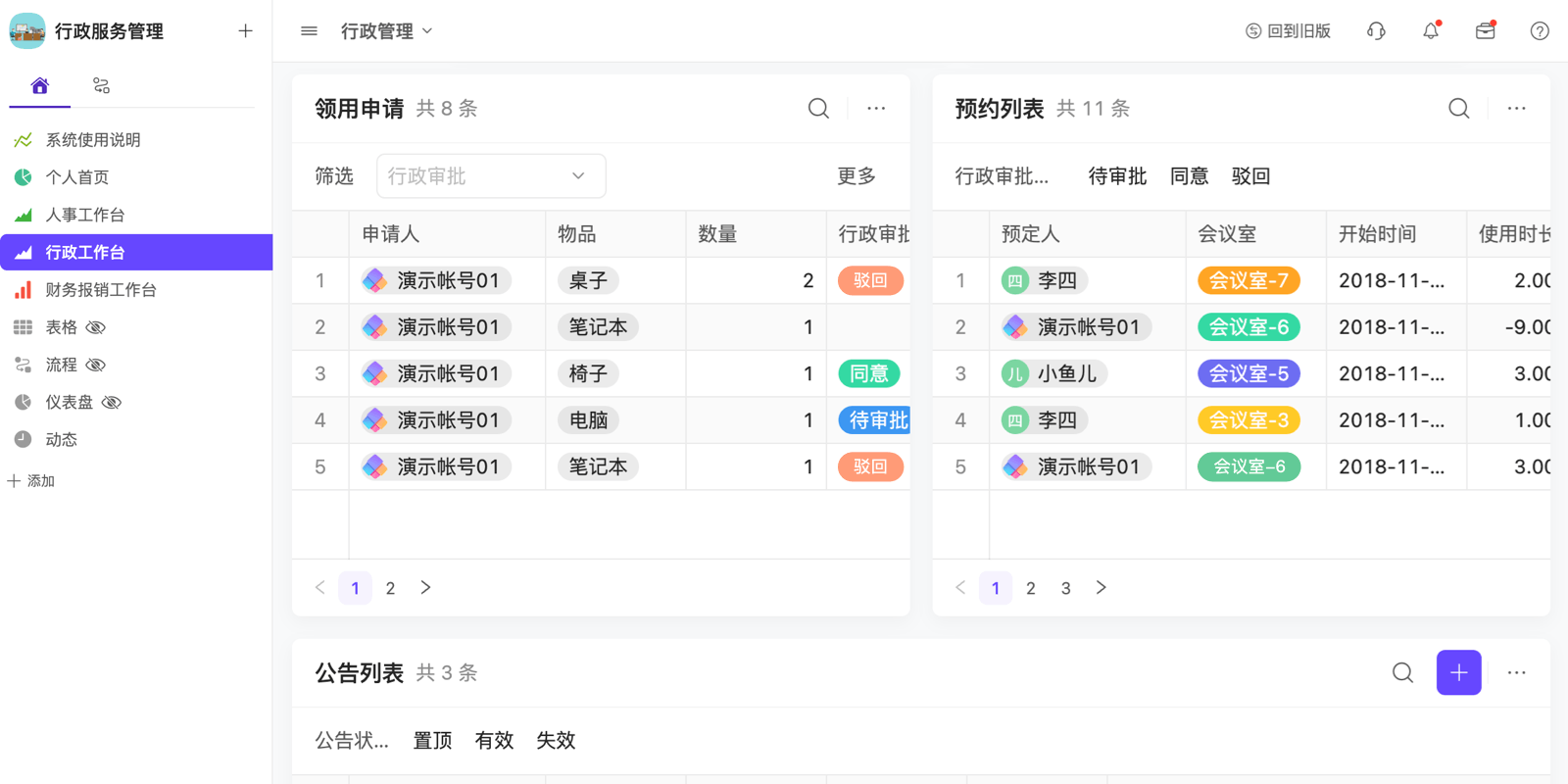This screenshot has width=1568, height=784.
Task: Click the notification bell icon
Action: 1431,31
